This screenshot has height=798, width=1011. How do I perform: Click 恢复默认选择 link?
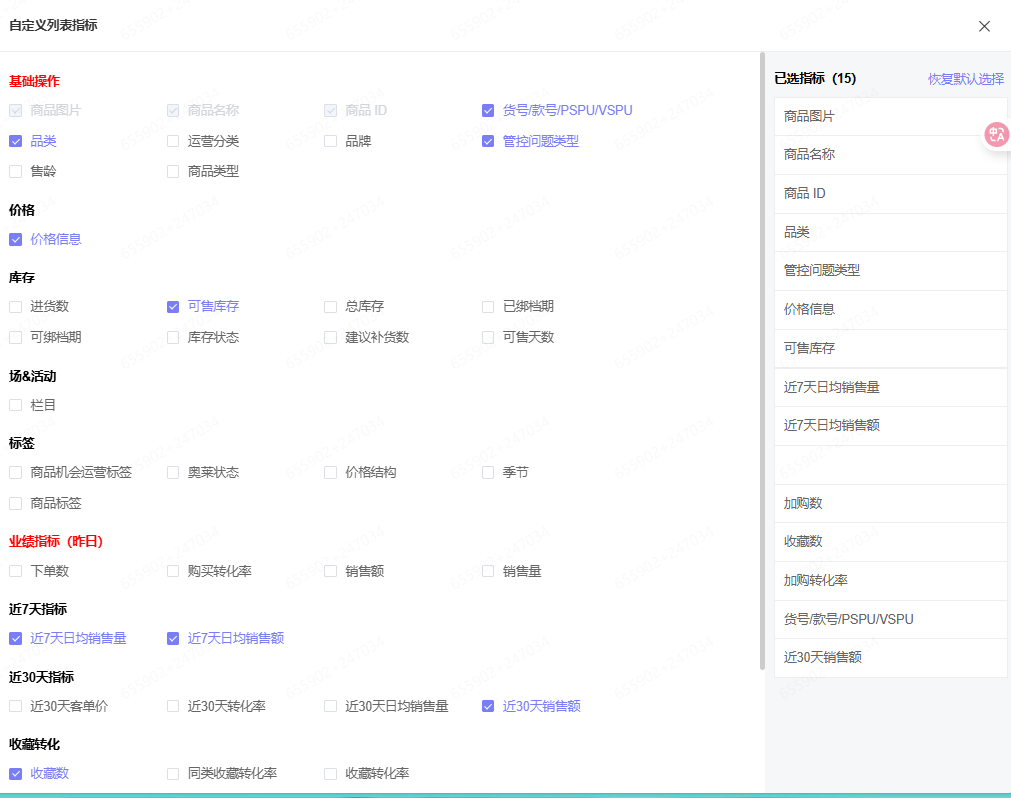click(x=965, y=79)
